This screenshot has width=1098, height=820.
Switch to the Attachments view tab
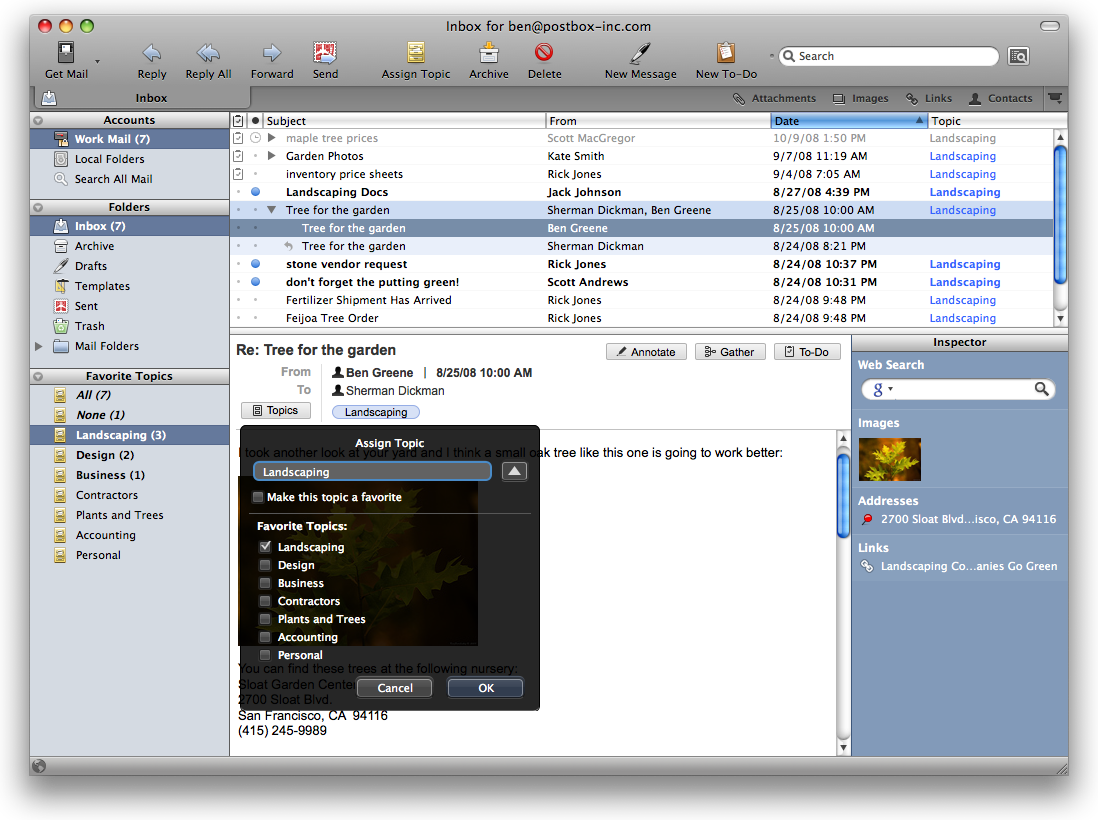click(x=774, y=99)
